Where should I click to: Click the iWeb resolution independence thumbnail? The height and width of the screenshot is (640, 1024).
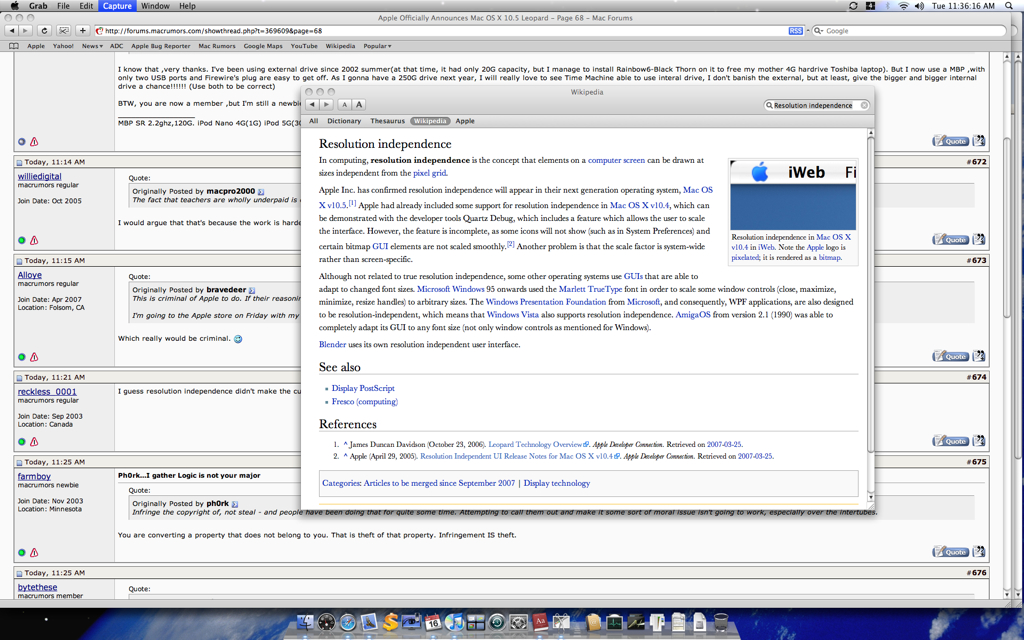(x=793, y=195)
